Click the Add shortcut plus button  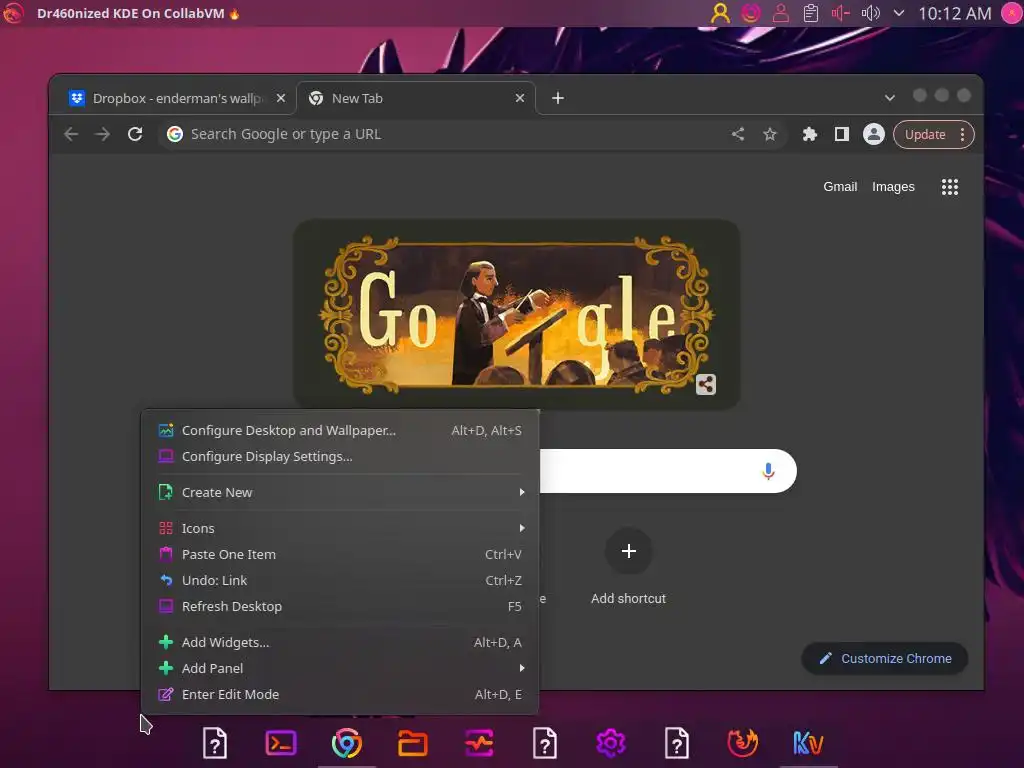628,551
